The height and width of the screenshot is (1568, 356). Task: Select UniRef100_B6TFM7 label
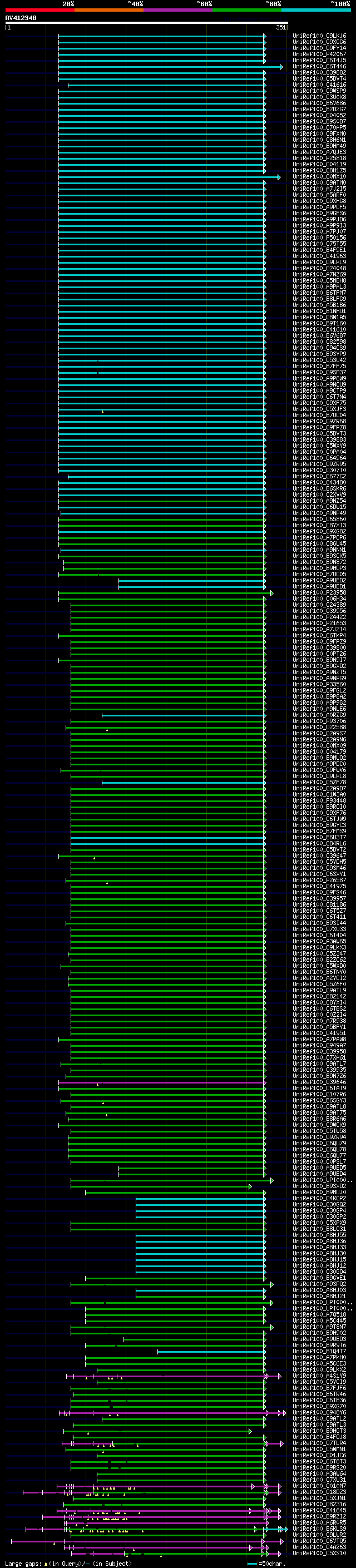point(319,293)
